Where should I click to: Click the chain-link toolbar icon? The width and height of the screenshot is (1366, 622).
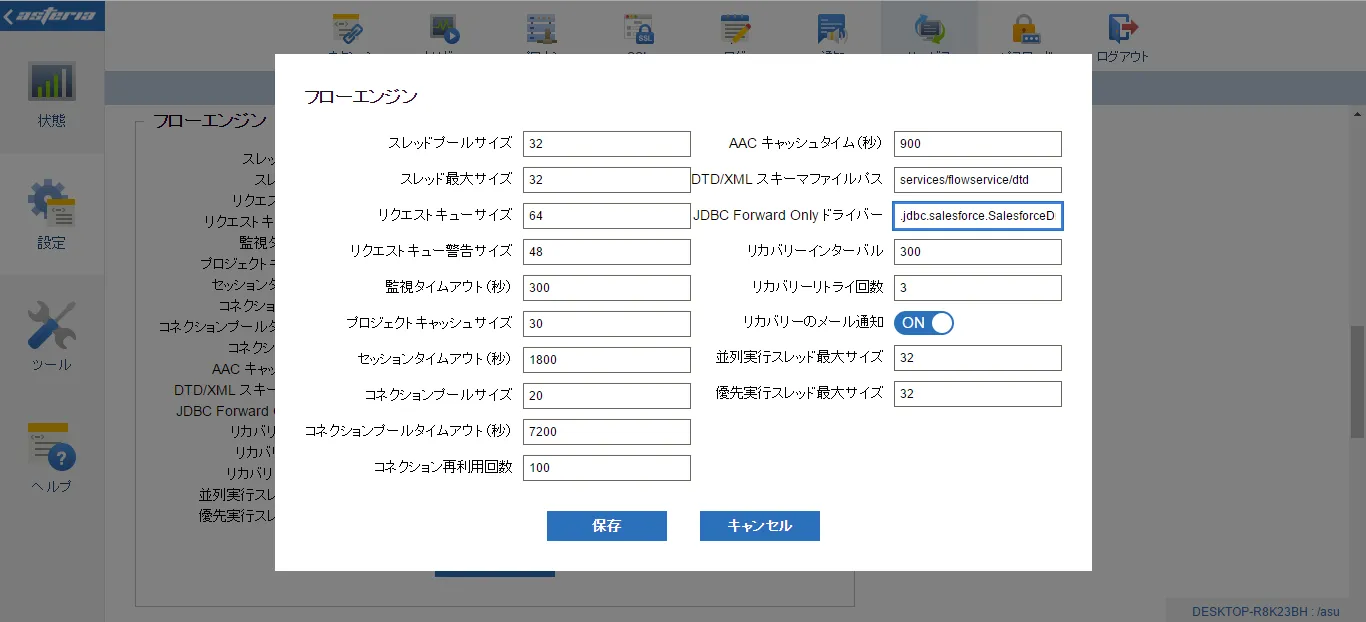pyautogui.click(x=347, y=30)
